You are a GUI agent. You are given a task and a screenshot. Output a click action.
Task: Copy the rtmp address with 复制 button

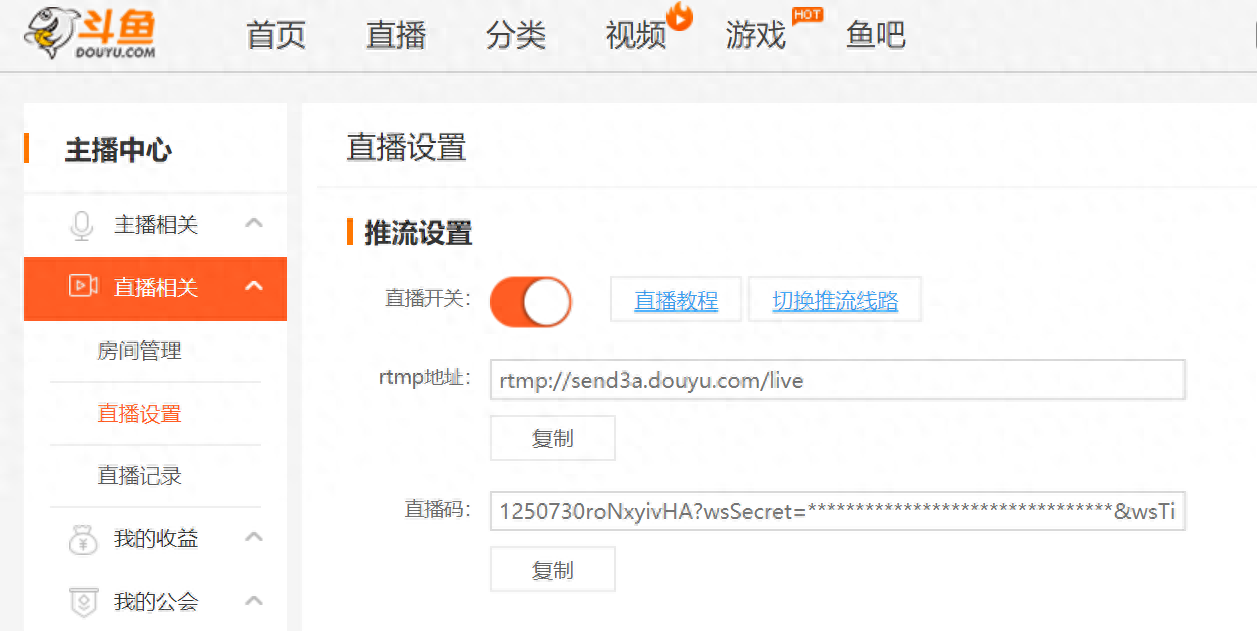click(552, 438)
